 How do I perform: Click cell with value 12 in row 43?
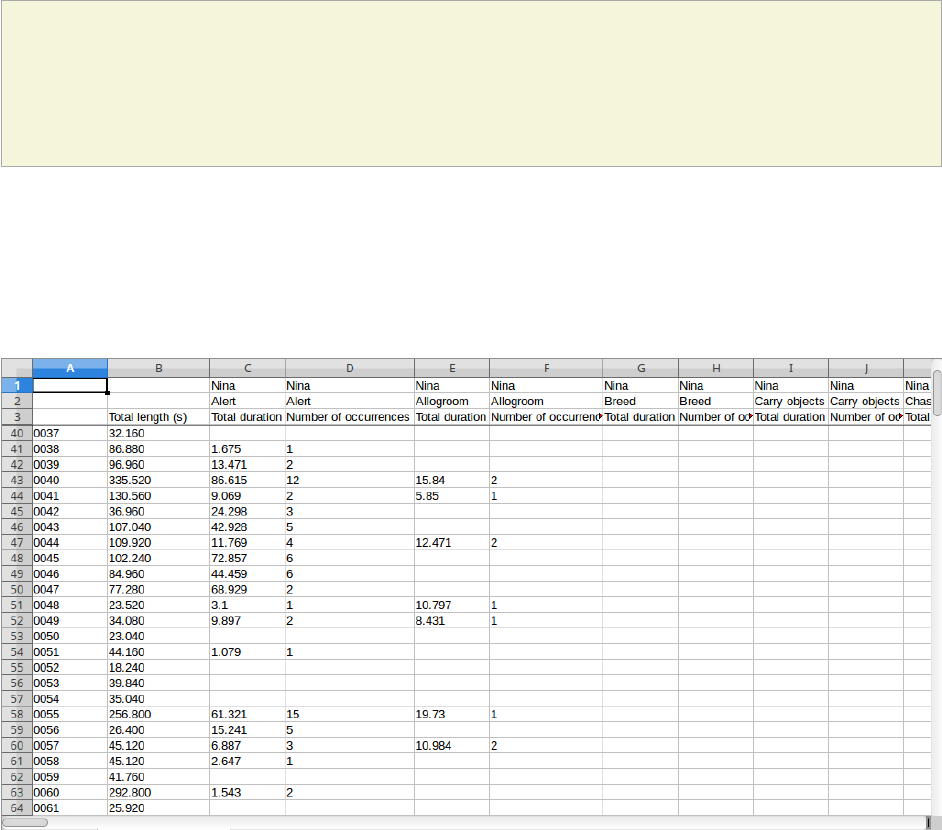pyautogui.click(x=350, y=480)
